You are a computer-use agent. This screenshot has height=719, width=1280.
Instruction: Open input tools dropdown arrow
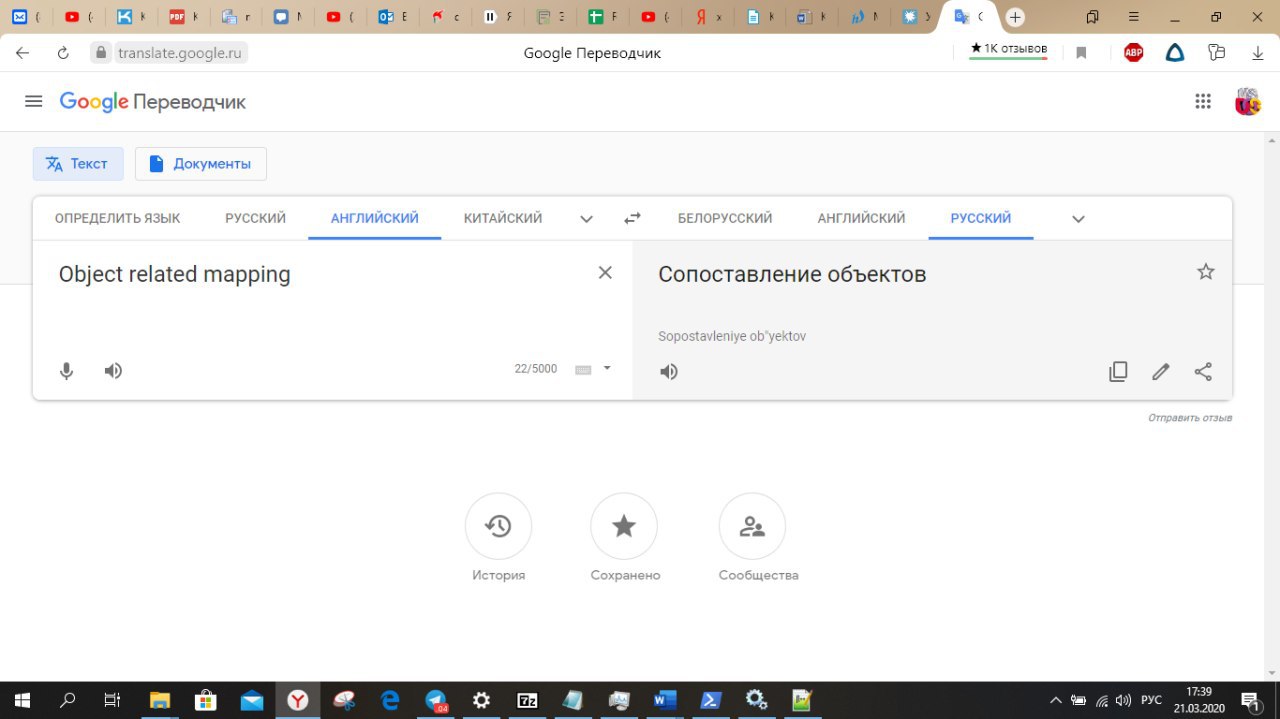(607, 368)
